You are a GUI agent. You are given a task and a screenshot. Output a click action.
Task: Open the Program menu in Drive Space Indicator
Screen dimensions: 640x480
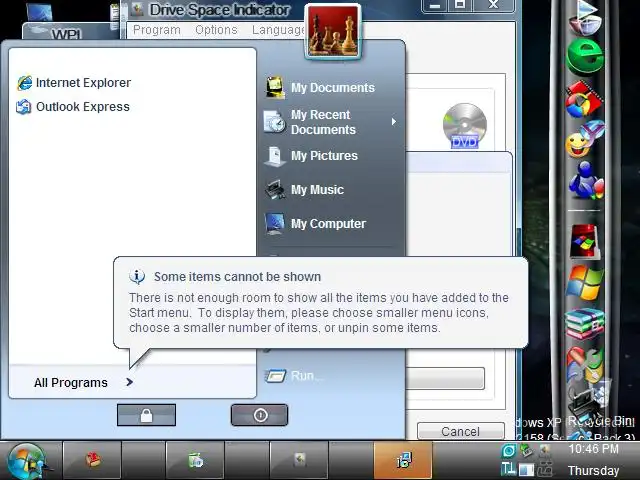157,30
